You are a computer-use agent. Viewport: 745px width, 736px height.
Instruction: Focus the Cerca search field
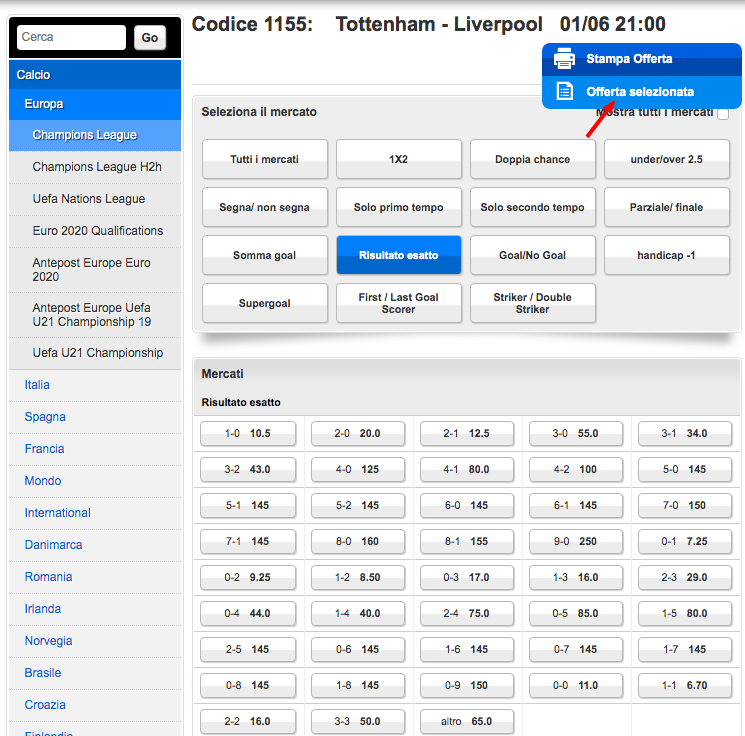click(72, 38)
